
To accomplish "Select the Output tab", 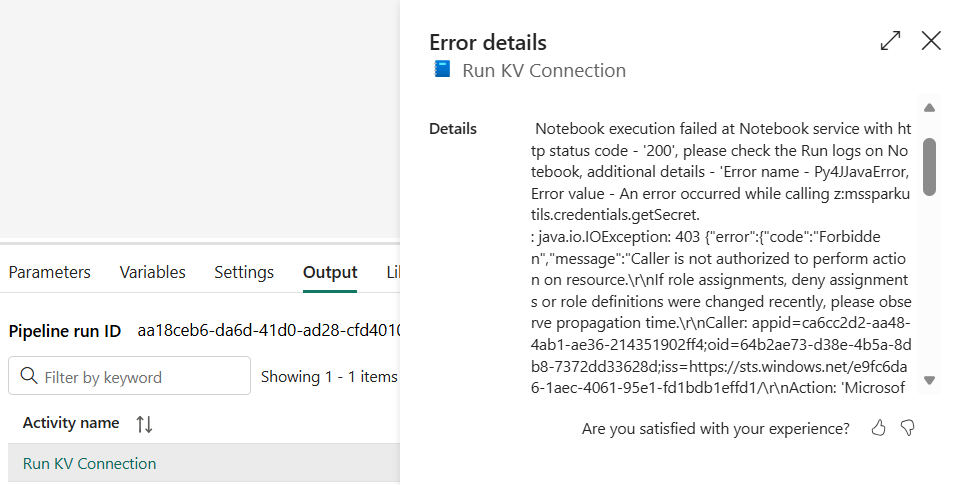I will 330,272.
